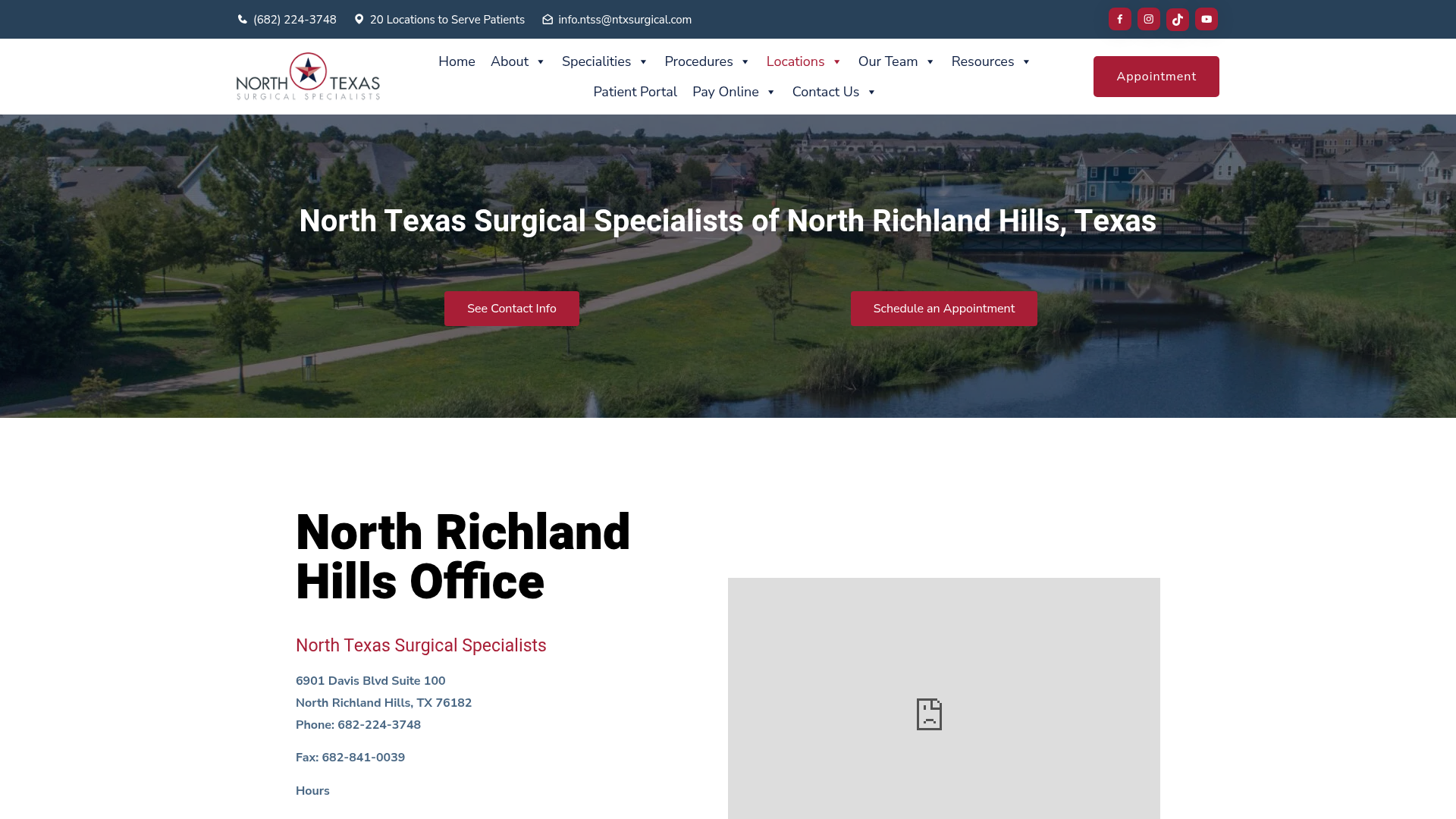The height and width of the screenshot is (819, 1456).
Task: Click Schedule an Appointment button
Action: 943,308
